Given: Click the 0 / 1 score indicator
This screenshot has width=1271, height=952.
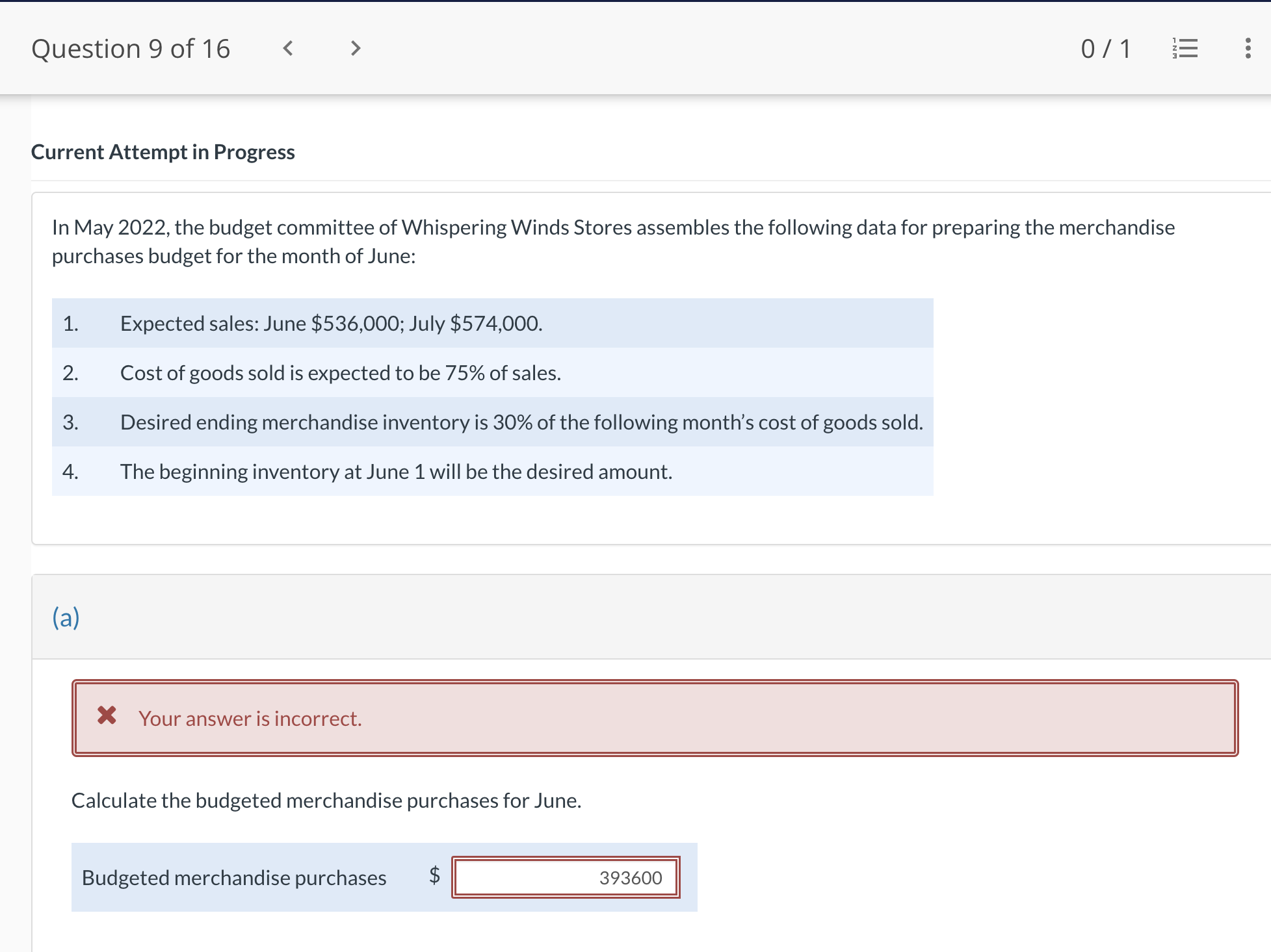Looking at the screenshot, I should 1105,49.
